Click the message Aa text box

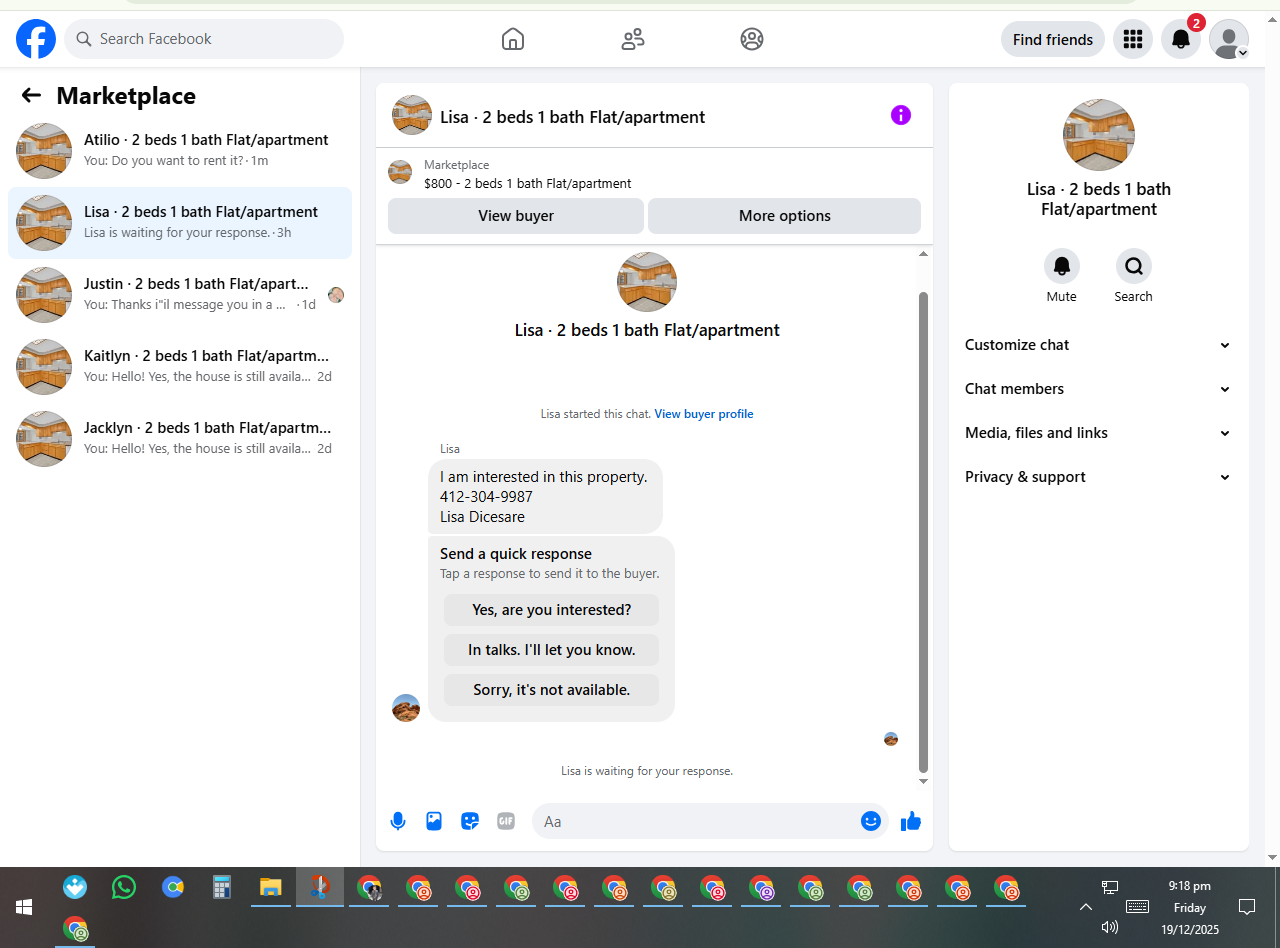tap(696, 821)
